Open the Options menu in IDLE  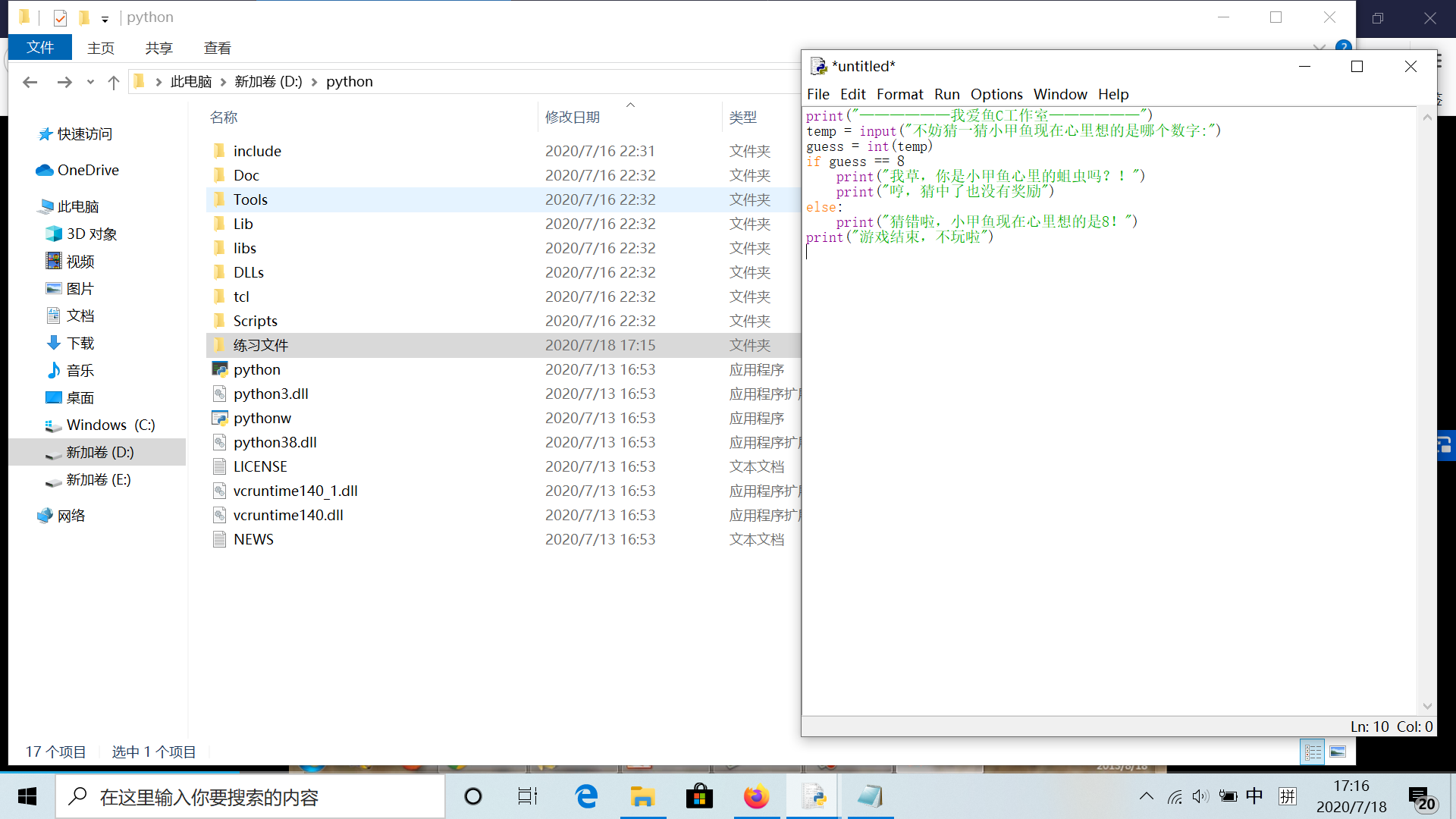996,94
